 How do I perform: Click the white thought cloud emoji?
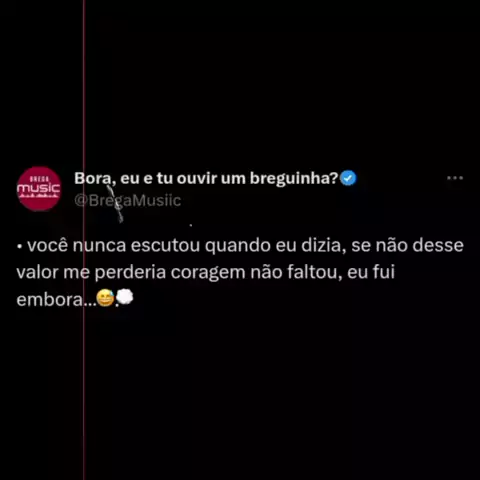[x=125, y=297]
